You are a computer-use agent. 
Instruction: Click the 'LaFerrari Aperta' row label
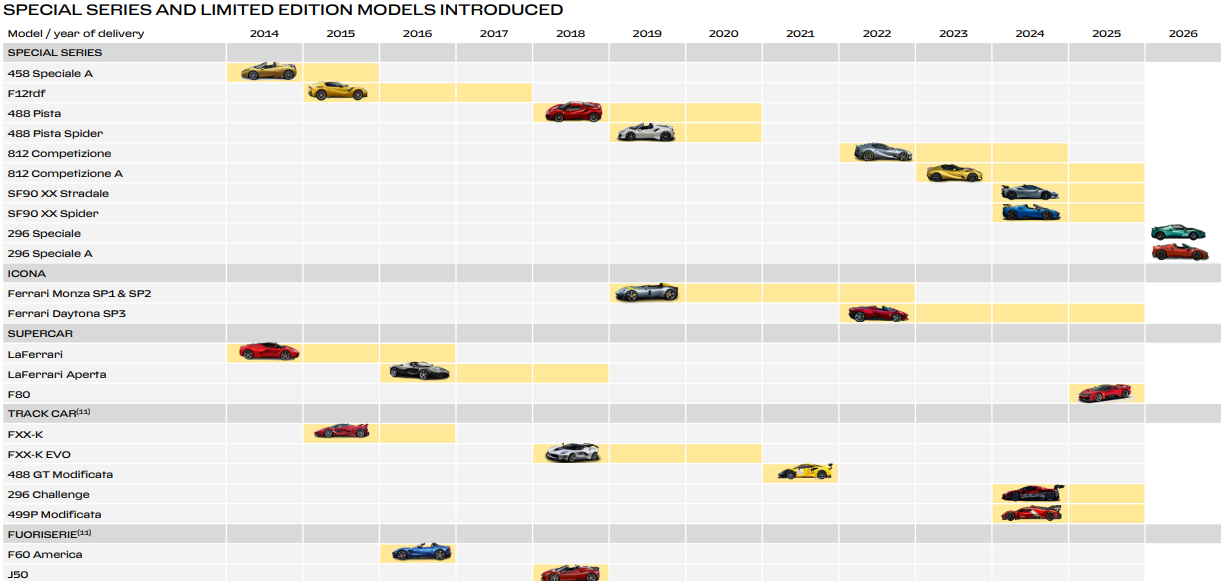57,374
